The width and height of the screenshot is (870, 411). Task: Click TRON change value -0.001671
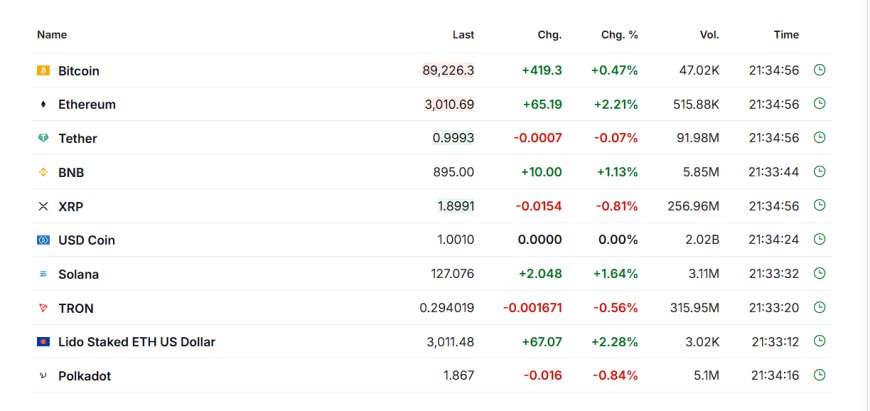click(533, 308)
